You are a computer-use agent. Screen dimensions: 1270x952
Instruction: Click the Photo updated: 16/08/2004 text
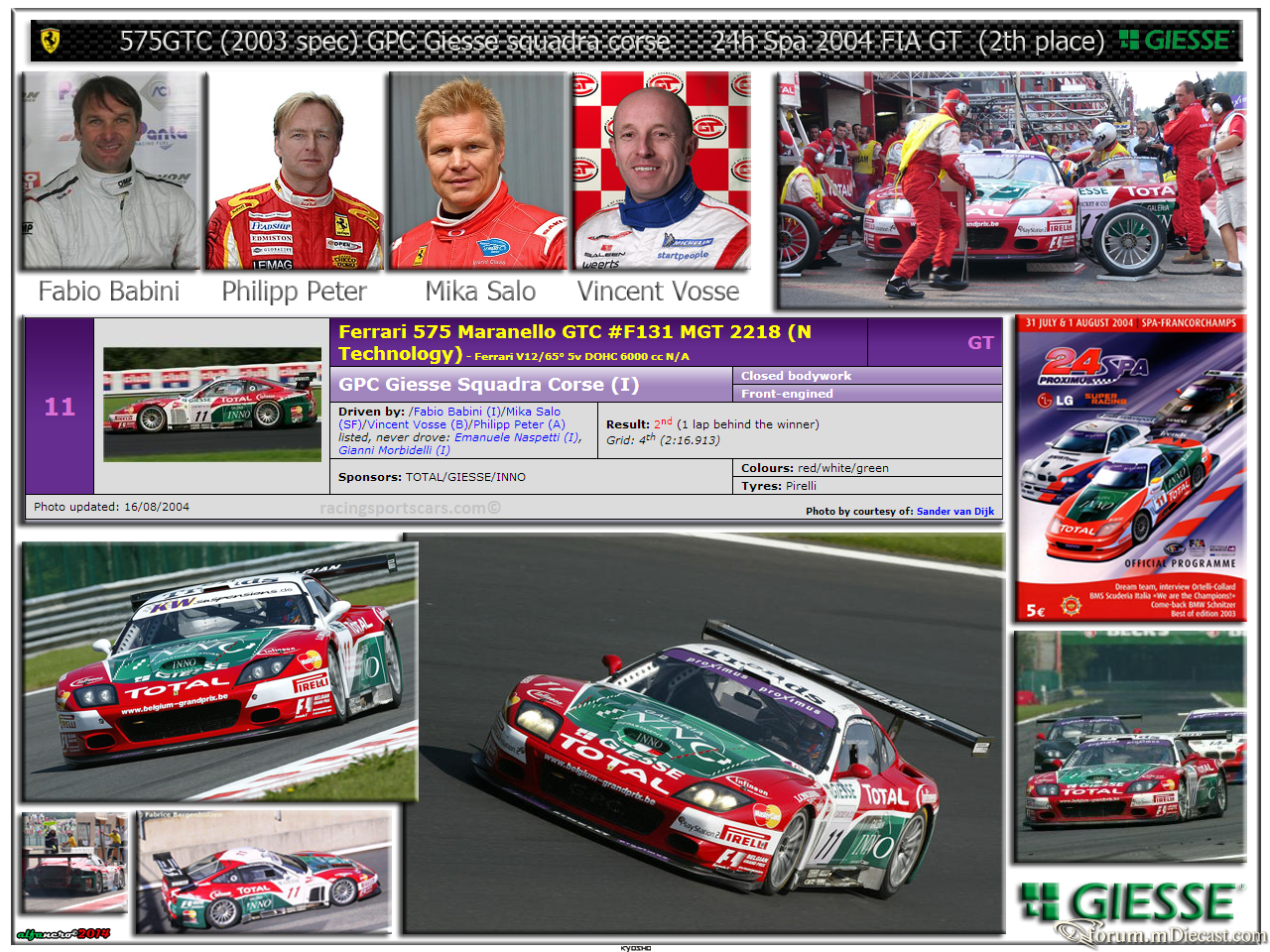[111, 507]
